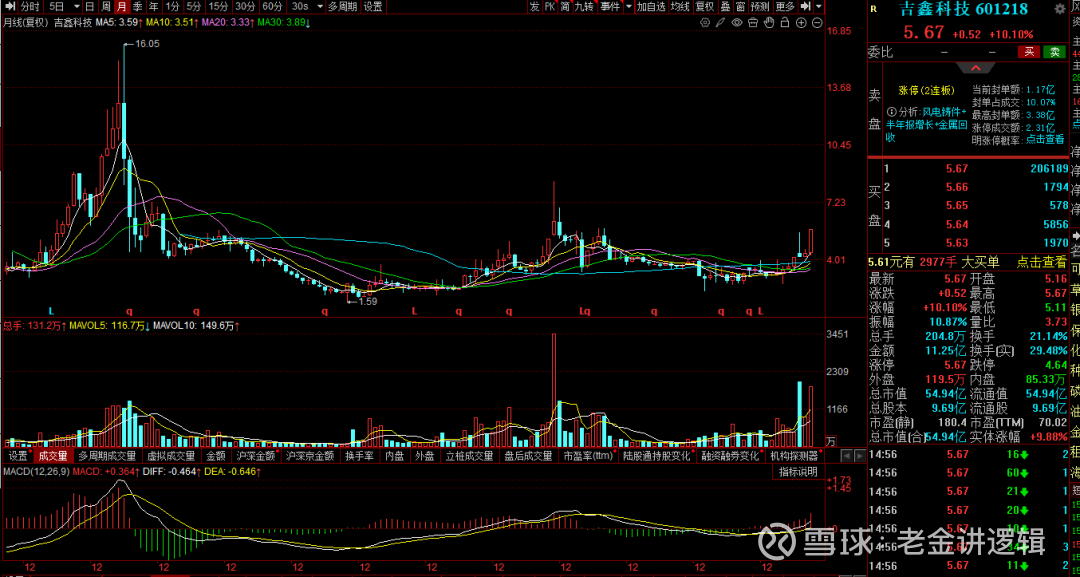Select the 陆股通持股变化 tab
This screenshot has height=577, width=1080.
coord(656,456)
